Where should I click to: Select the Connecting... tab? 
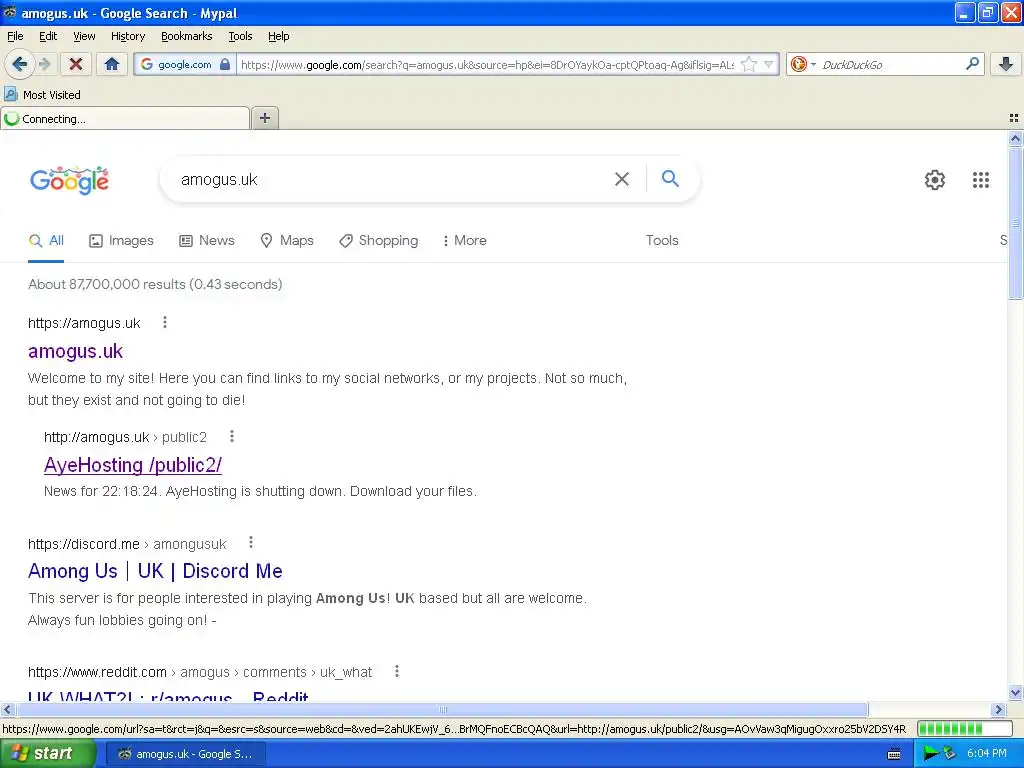pyautogui.click(x=125, y=119)
